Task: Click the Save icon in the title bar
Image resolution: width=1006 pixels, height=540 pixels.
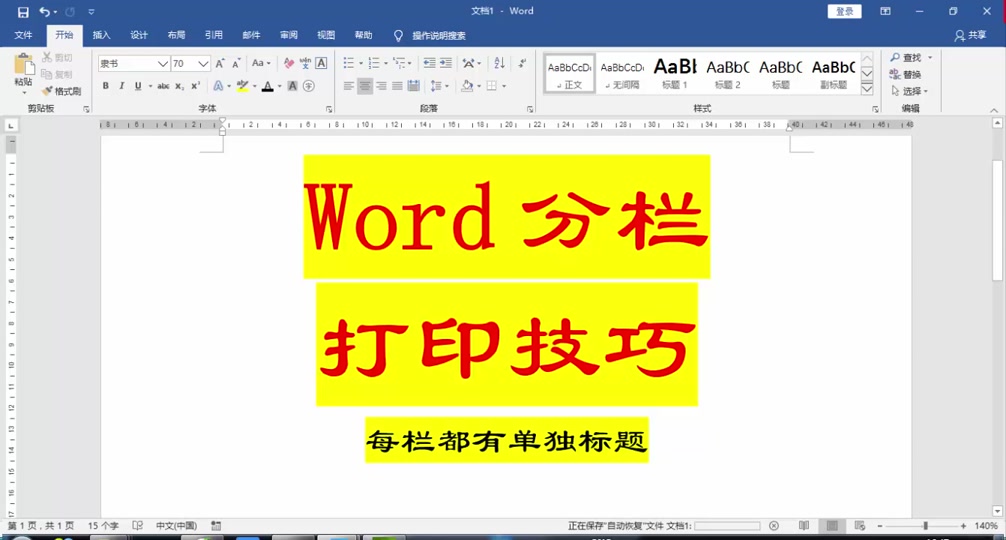Action: (x=23, y=12)
